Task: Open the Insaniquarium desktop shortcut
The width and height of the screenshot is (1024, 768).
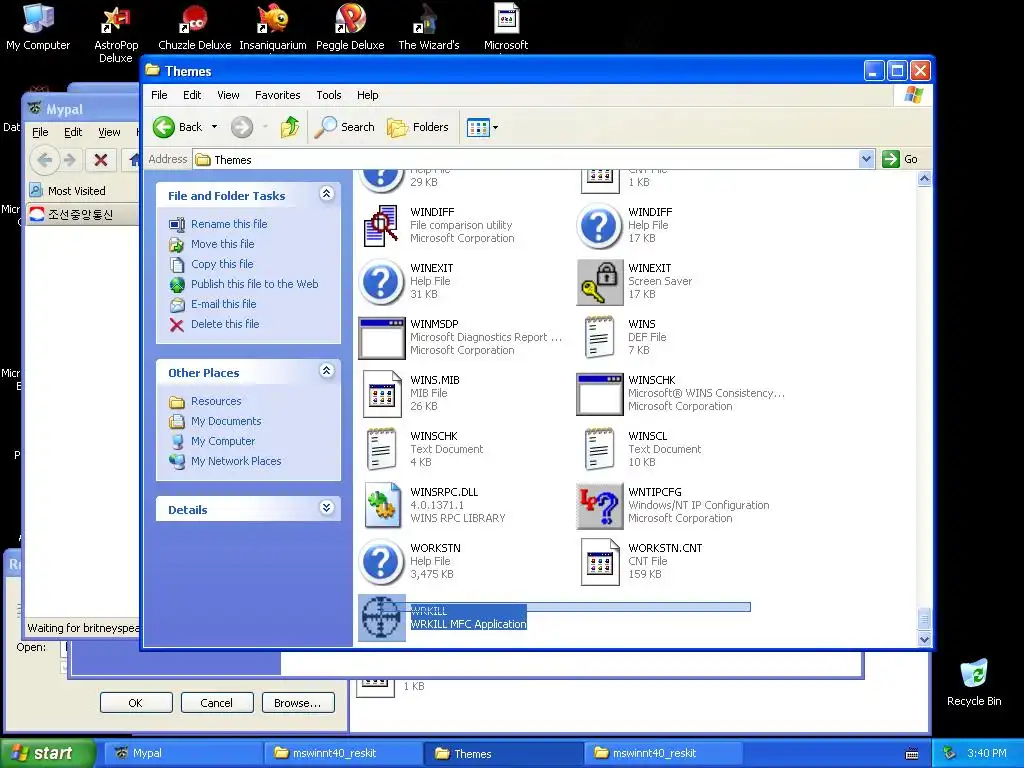Action: [273, 26]
